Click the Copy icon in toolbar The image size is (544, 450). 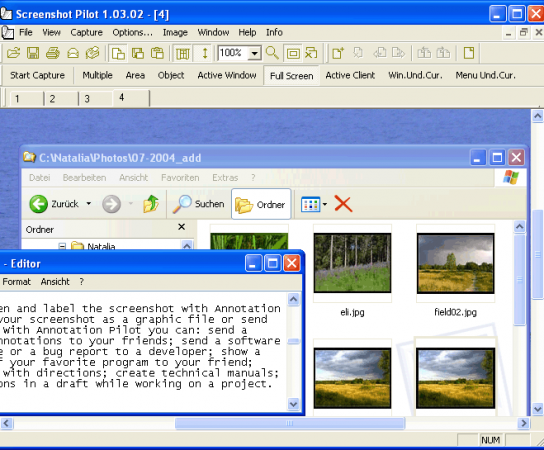pos(118,53)
